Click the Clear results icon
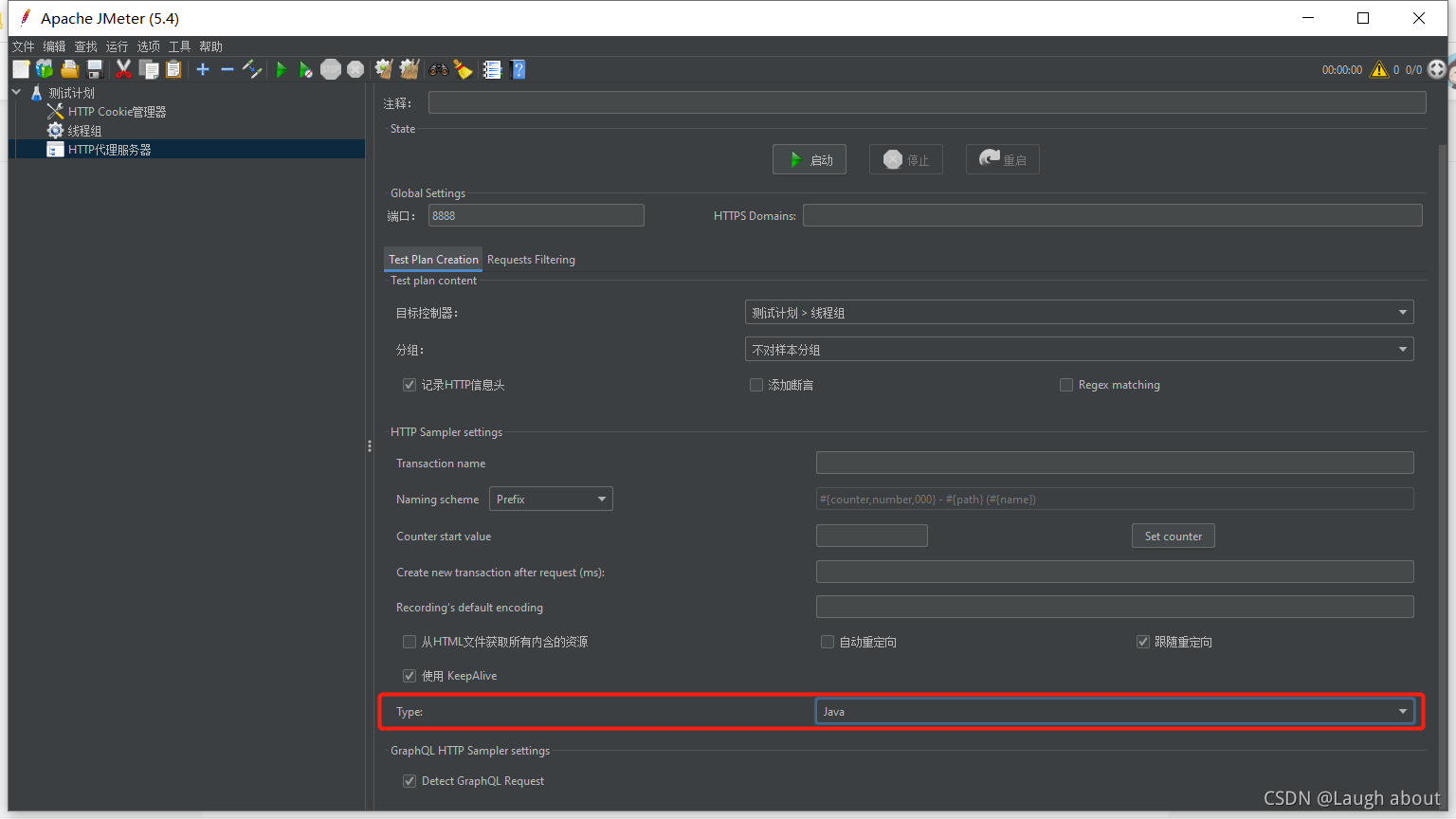The image size is (1456, 819). [384, 69]
